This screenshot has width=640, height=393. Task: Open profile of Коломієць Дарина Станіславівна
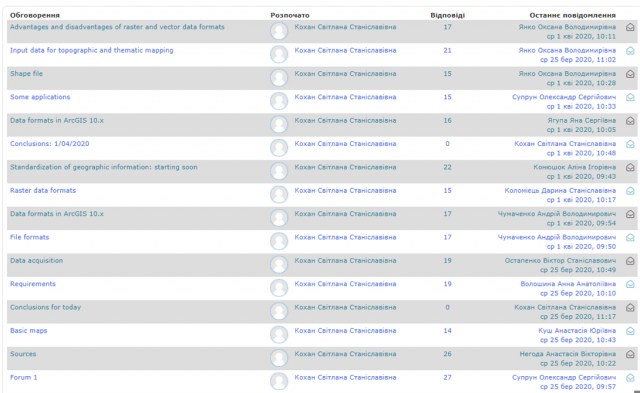coord(560,190)
